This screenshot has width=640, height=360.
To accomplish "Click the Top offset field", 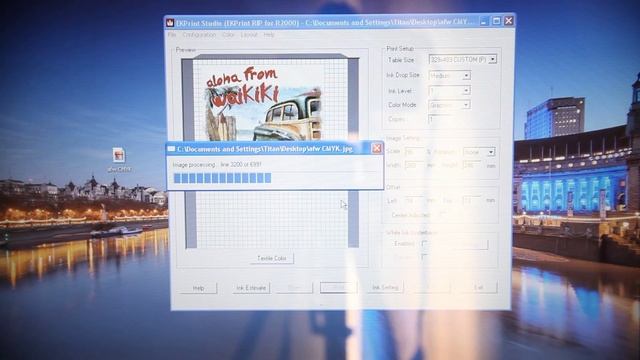I will 473,201.
